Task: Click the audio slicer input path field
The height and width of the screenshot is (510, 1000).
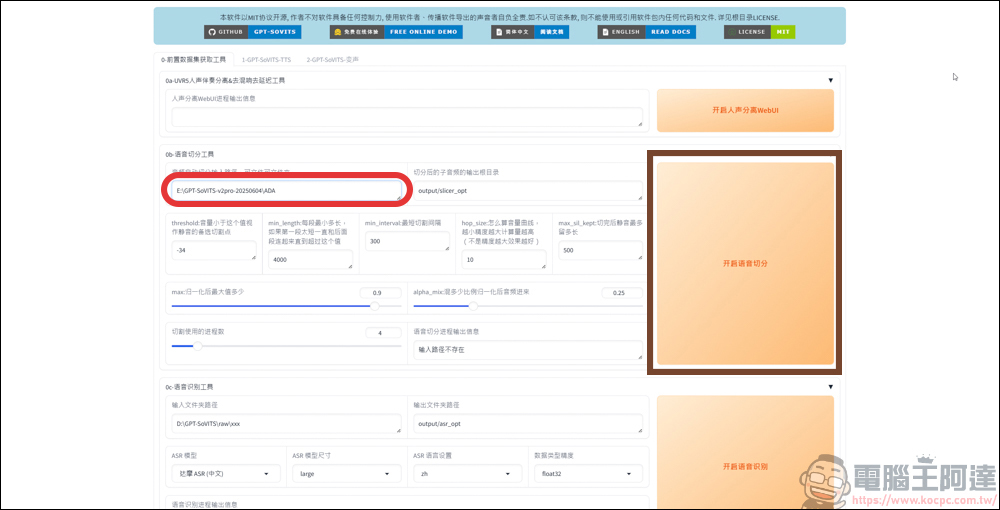Action: (286, 190)
